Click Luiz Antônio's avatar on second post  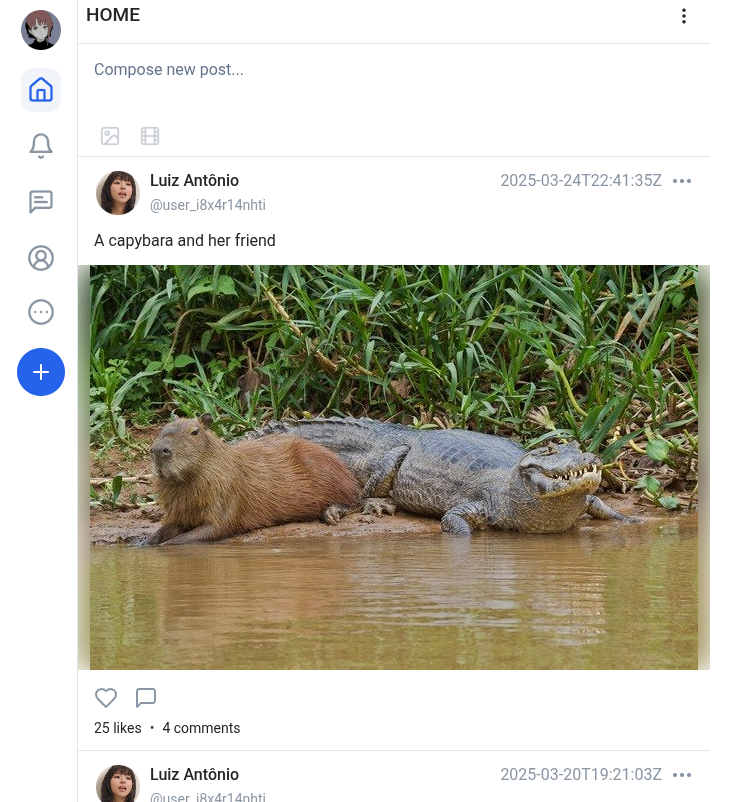tap(118, 783)
